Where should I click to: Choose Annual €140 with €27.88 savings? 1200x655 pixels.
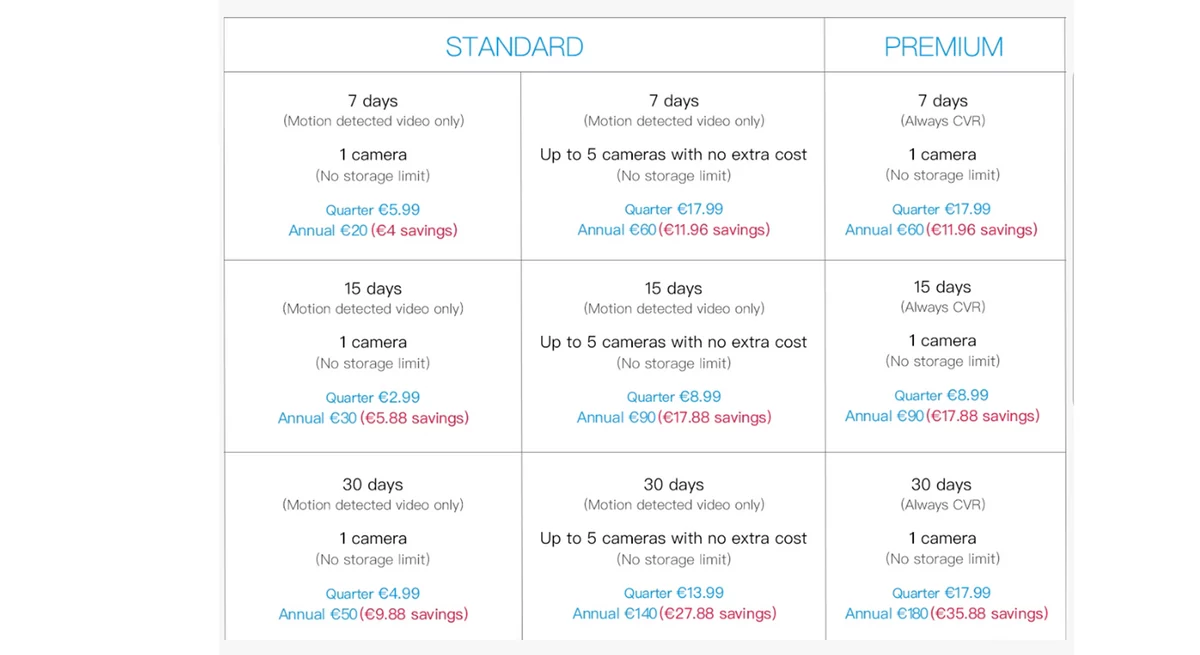click(x=674, y=613)
